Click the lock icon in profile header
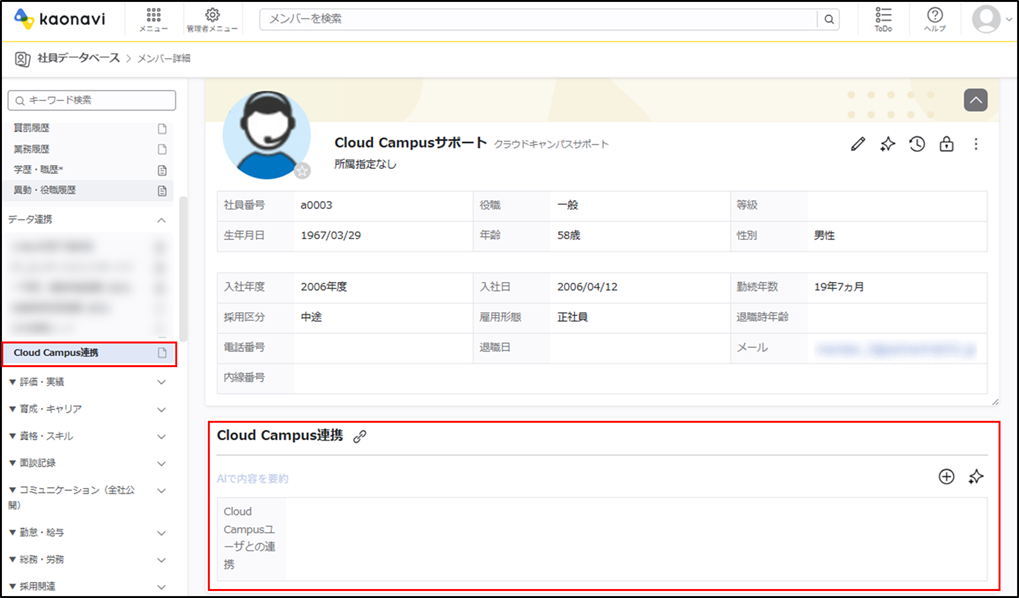 click(946, 144)
